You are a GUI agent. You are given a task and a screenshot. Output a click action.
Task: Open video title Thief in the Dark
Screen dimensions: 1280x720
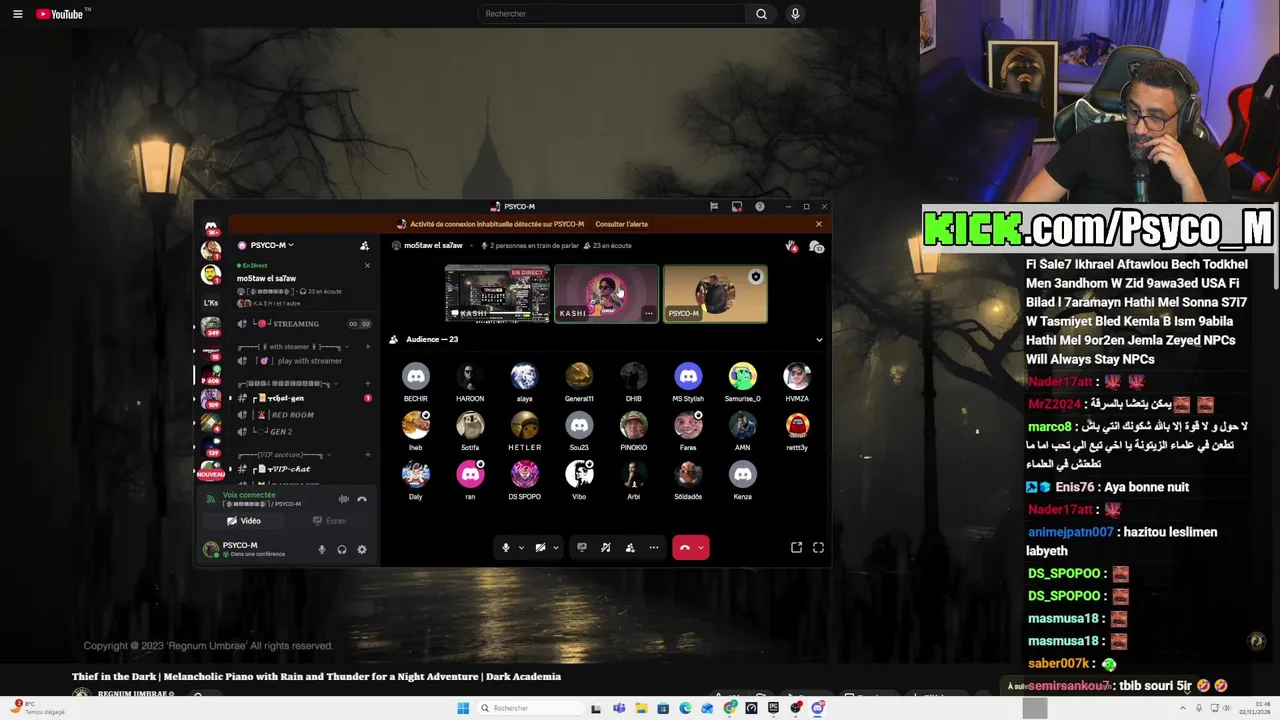(x=316, y=677)
